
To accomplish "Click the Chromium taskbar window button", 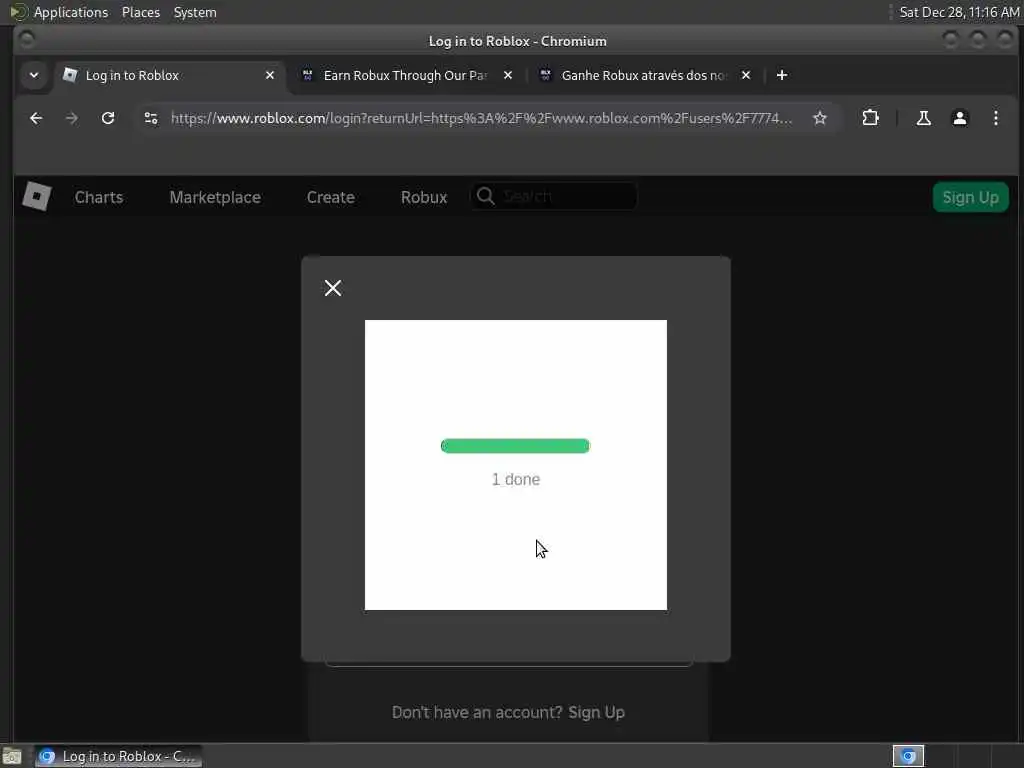I will pos(118,756).
